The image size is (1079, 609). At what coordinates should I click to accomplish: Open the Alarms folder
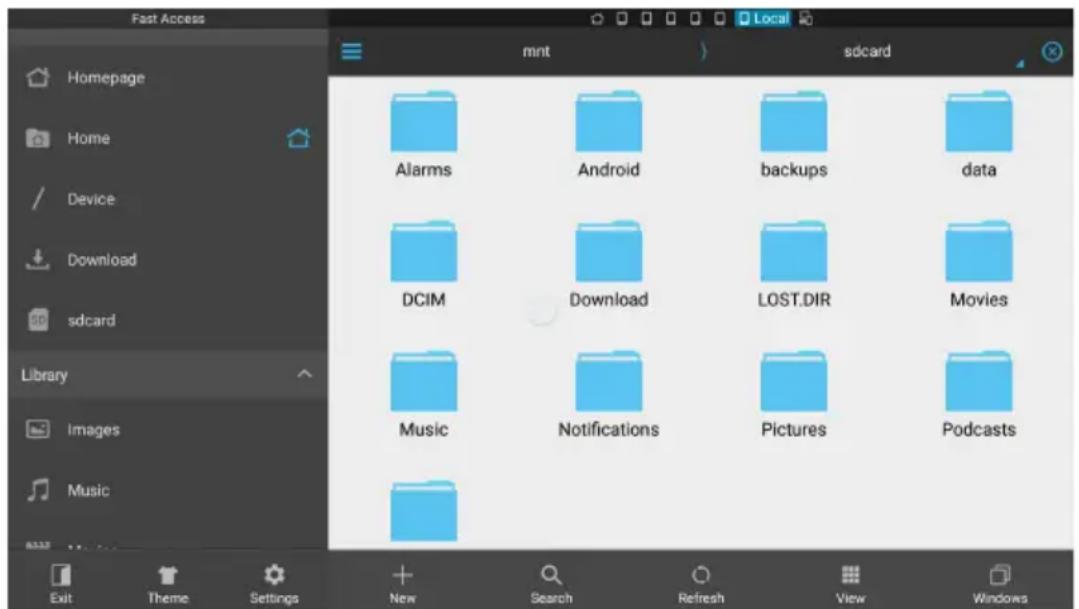tap(423, 135)
